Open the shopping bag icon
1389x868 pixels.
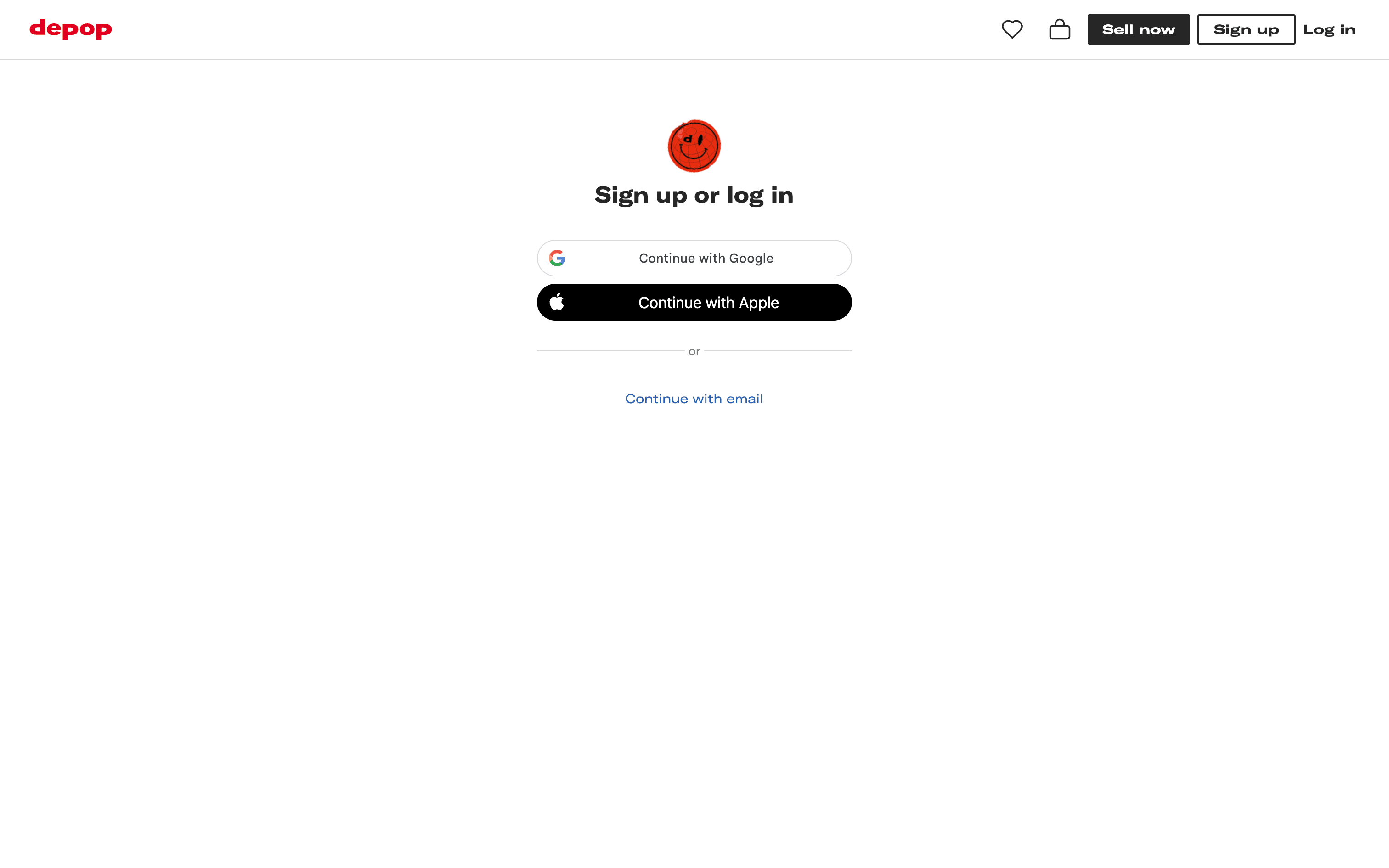coord(1060,29)
